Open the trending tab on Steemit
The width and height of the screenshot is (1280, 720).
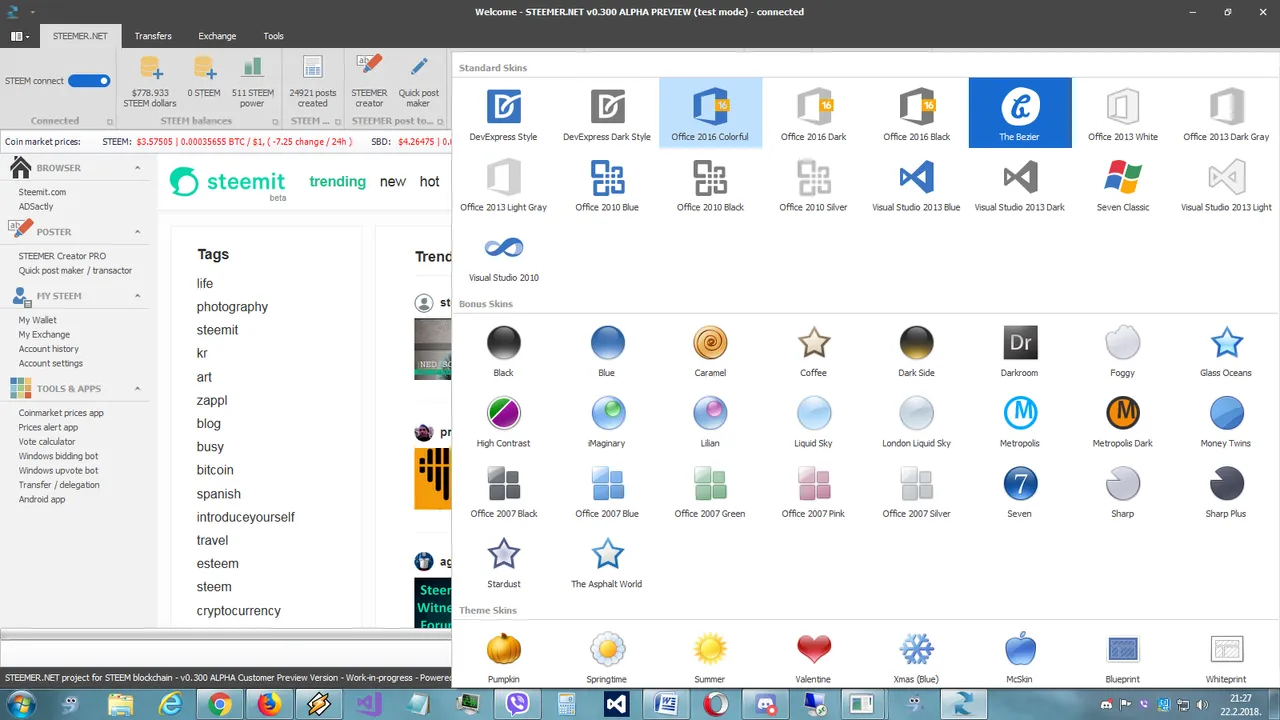coord(337,181)
